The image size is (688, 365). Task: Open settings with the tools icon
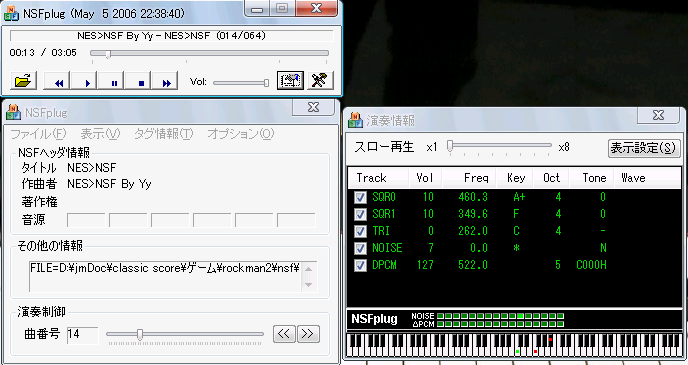320,81
